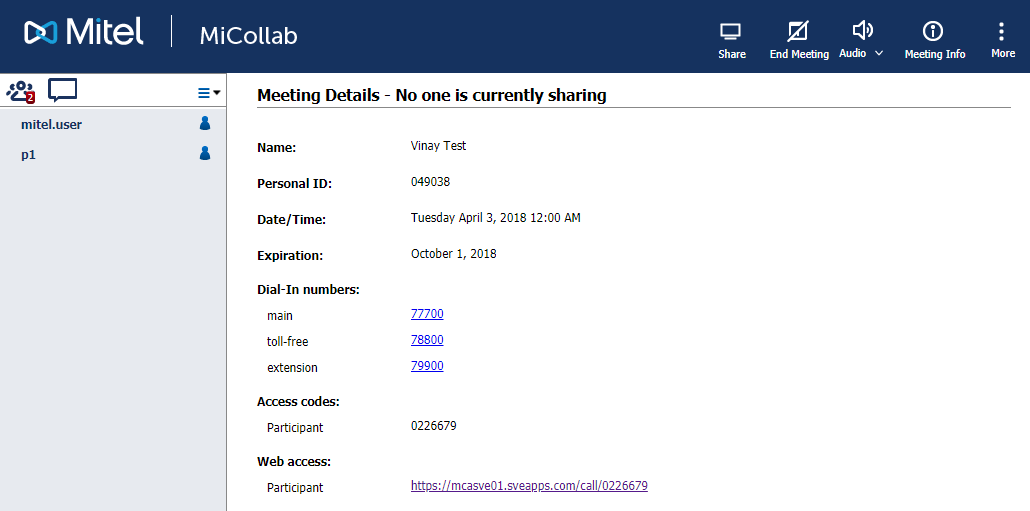This screenshot has width=1030, height=511.
Task: Show the participants list icon
Action: [x=20, y=91]
